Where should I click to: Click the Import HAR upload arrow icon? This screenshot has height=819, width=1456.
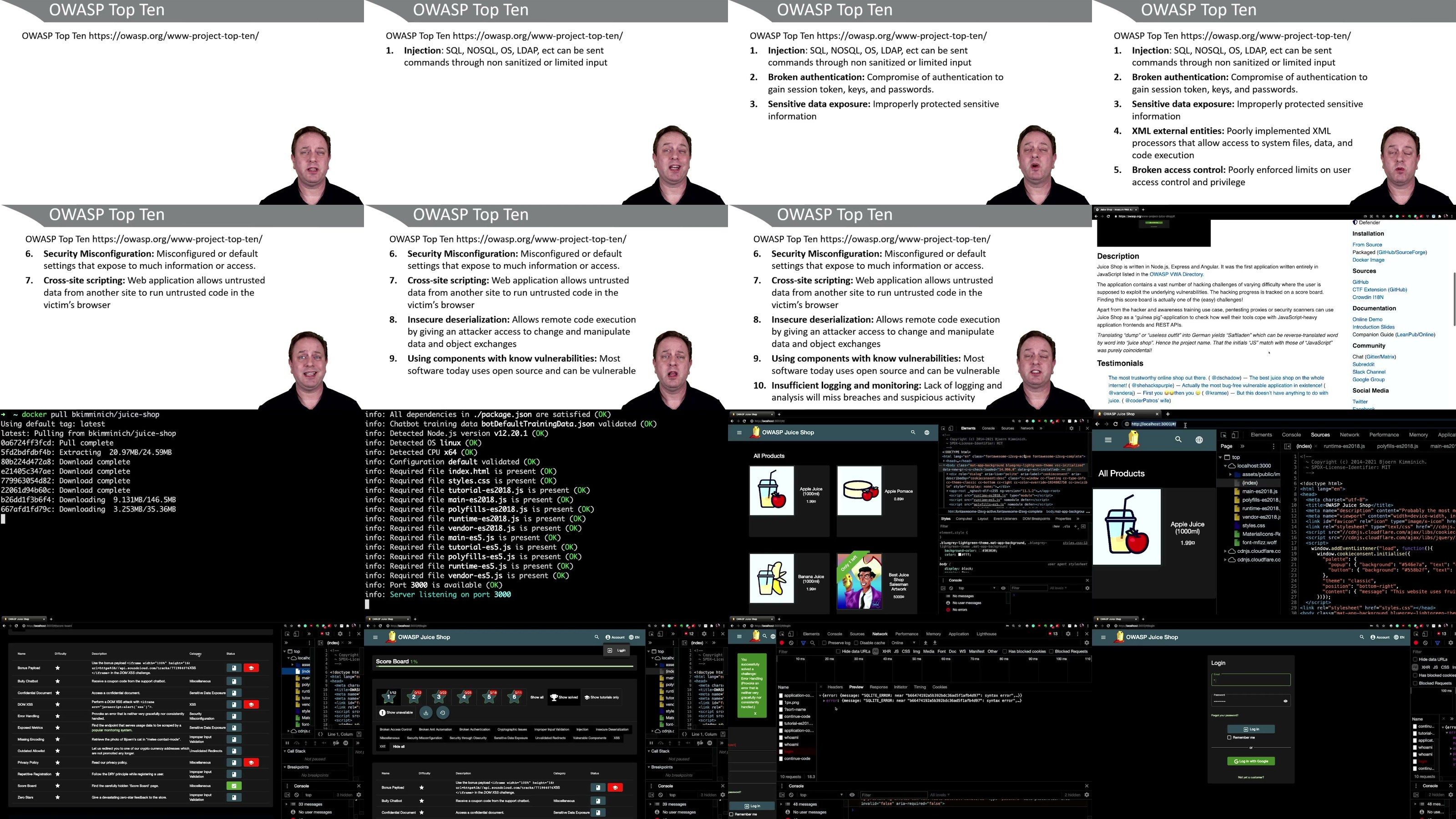(925, 642)
